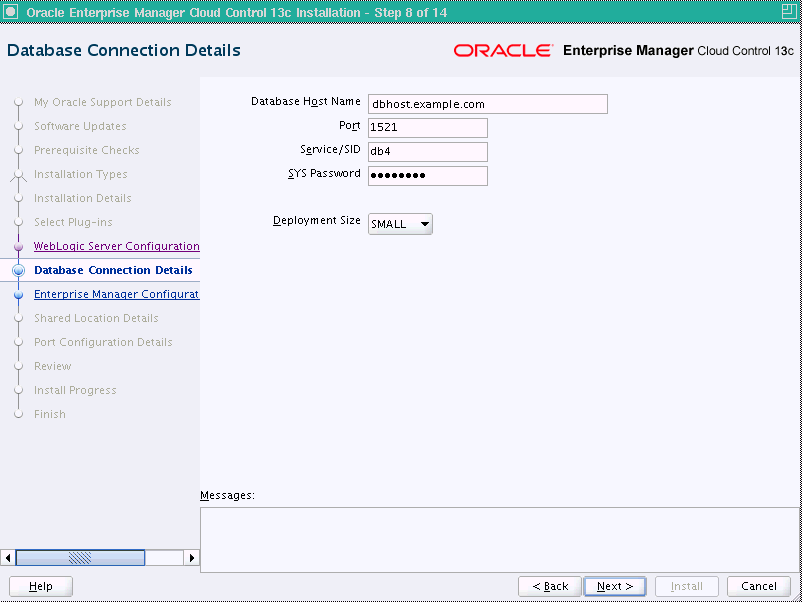Cancel the installation
The width and height of the screenshot is (802, 602).
coord(759,586)
